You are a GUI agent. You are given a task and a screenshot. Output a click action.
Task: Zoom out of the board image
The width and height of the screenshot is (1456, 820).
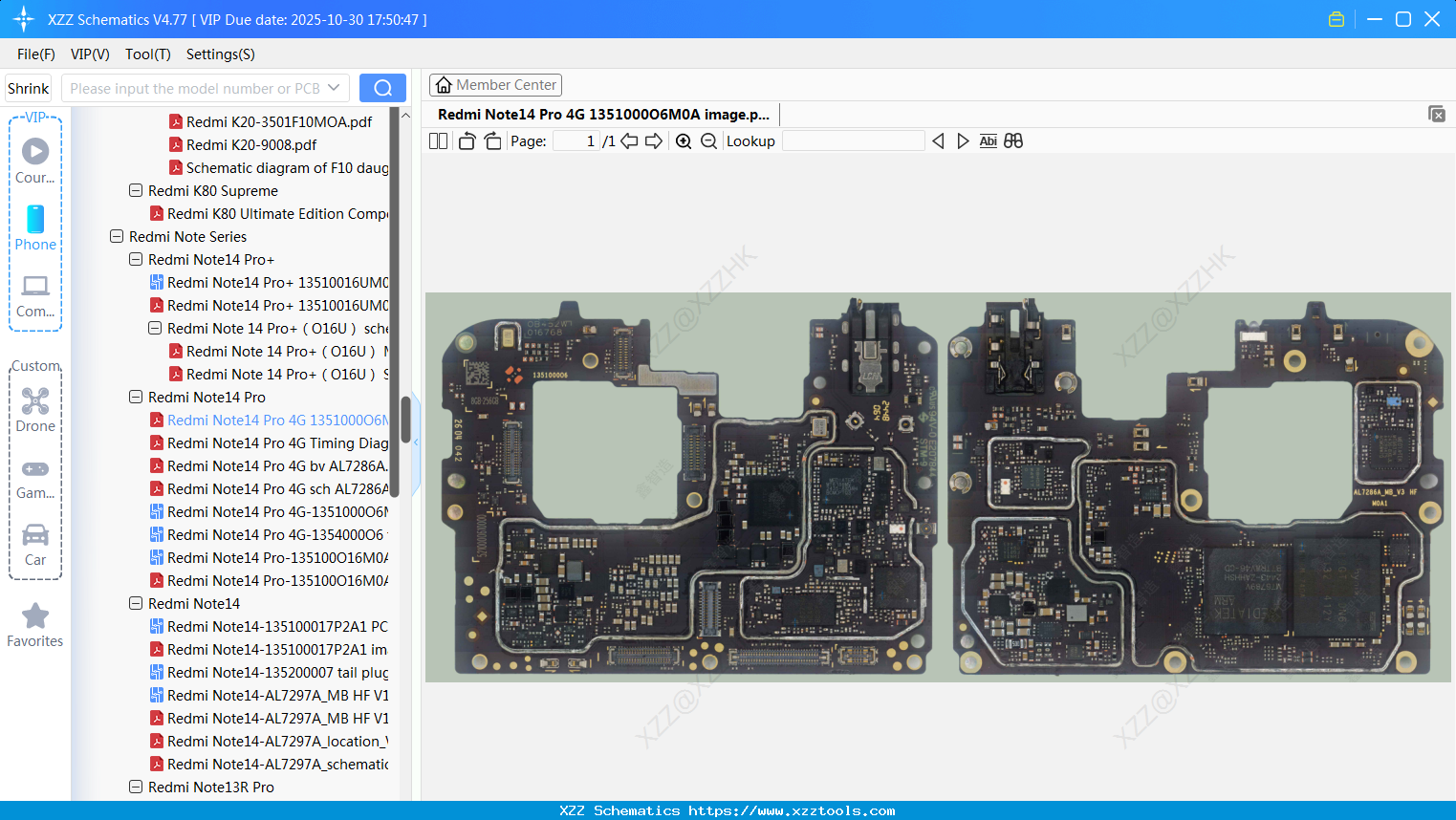708,140
